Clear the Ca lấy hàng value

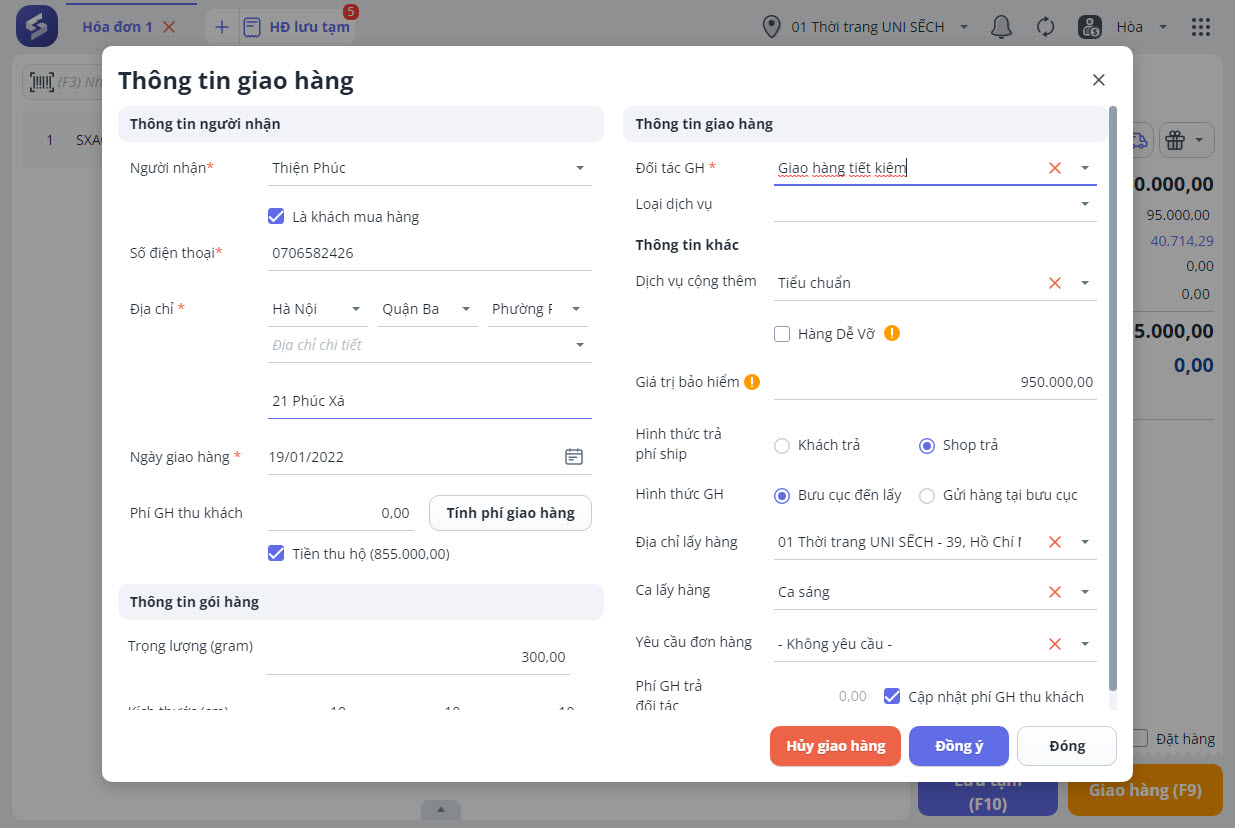pos(1054,592)
